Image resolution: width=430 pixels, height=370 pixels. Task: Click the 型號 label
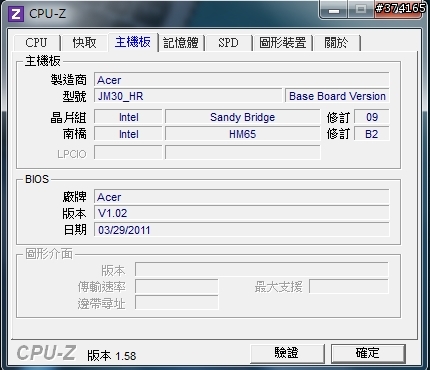point(75,96)
